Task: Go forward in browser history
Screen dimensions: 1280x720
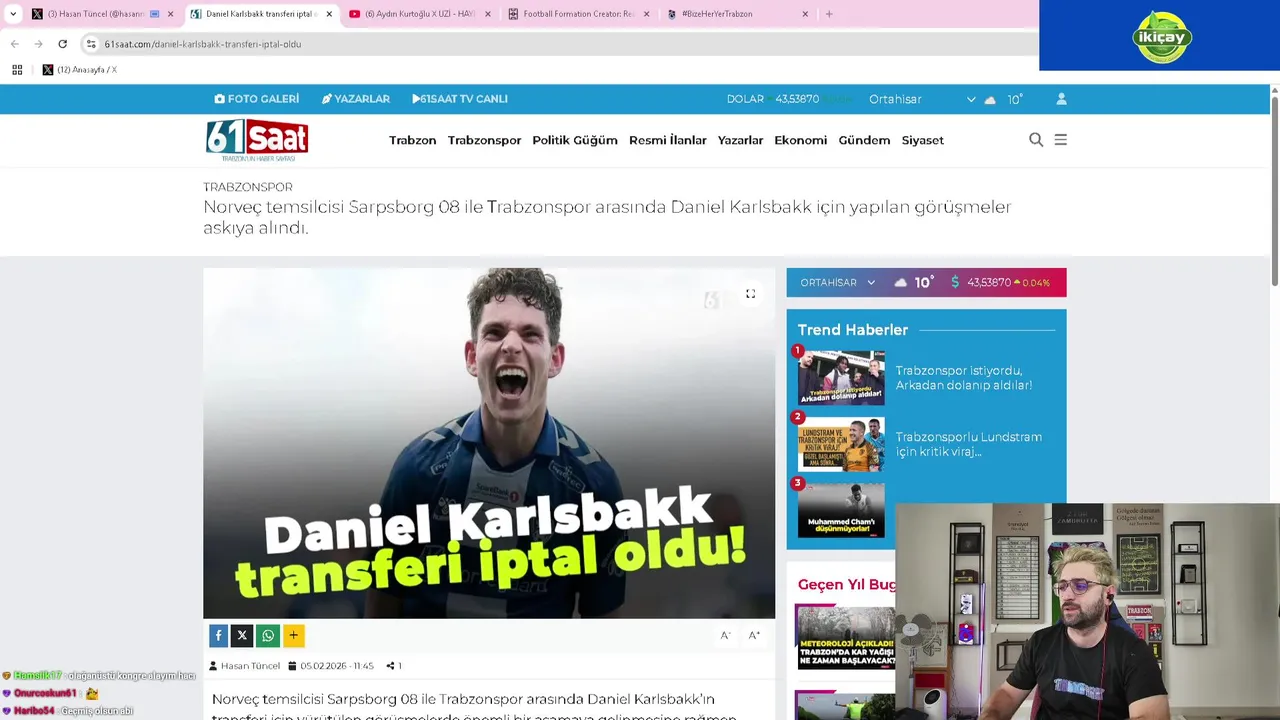Action: click(38, 44)
